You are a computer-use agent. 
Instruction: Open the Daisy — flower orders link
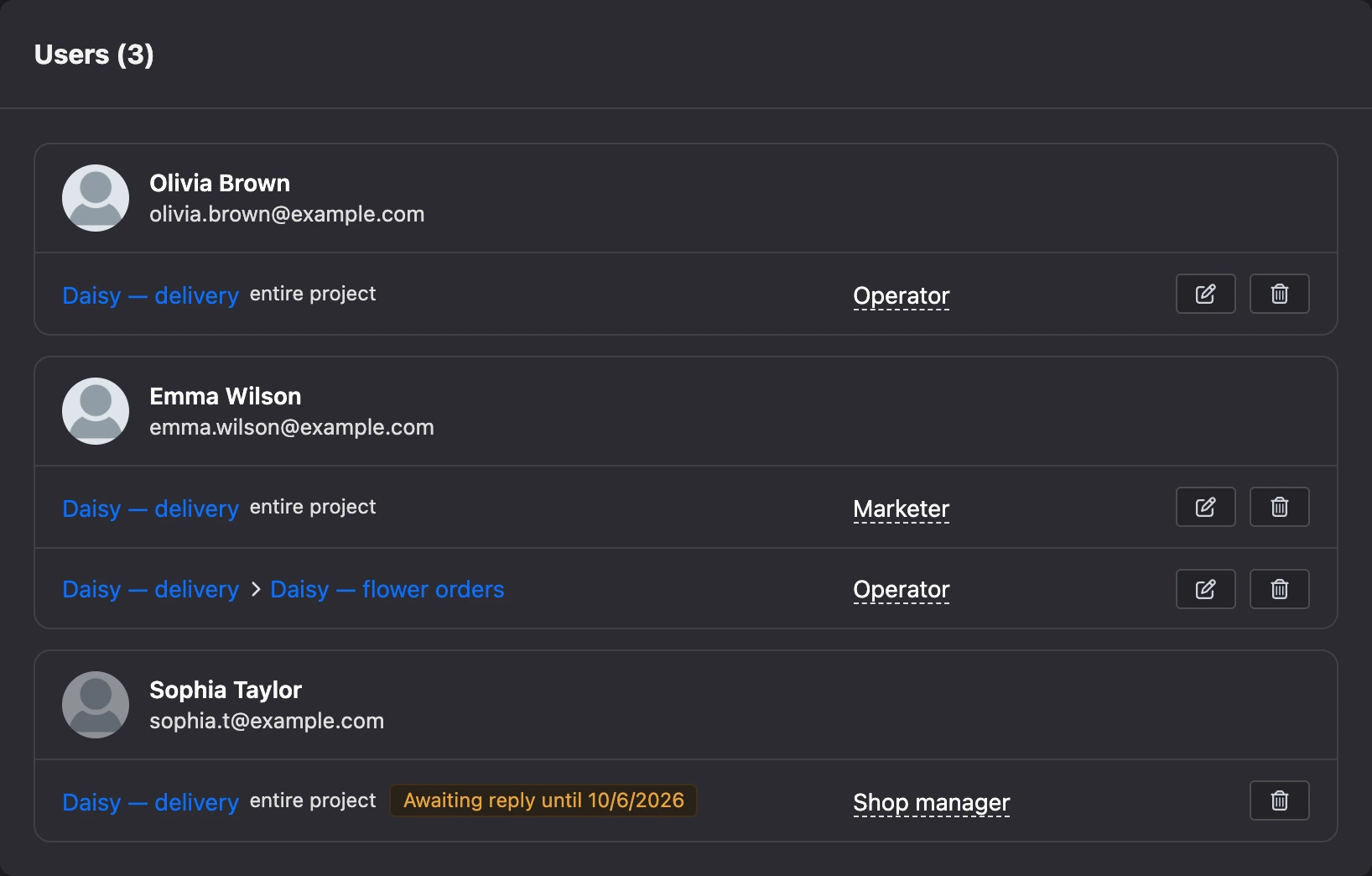pos(387,589)
